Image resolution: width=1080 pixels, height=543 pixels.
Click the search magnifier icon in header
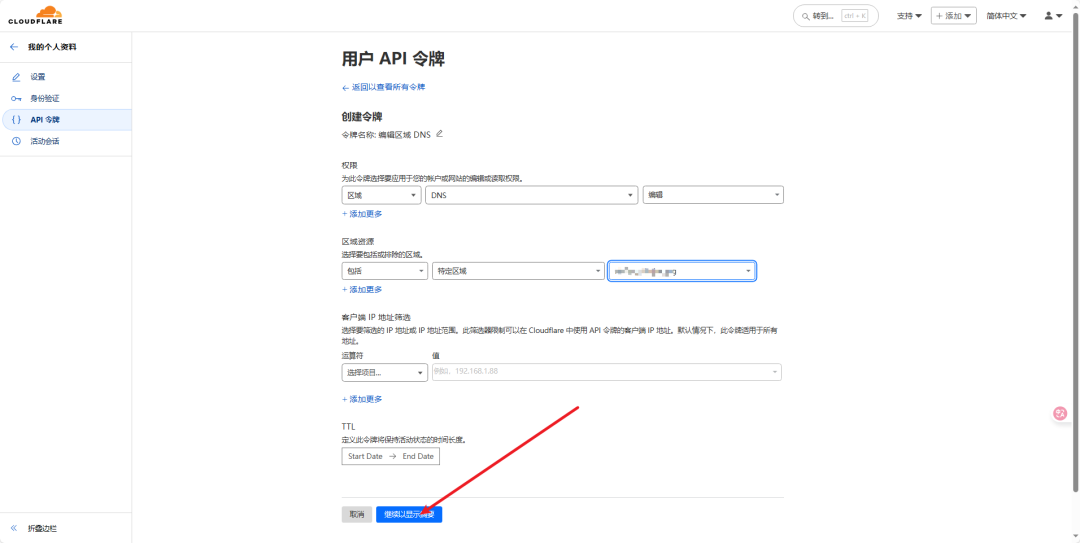coord(805,16)
